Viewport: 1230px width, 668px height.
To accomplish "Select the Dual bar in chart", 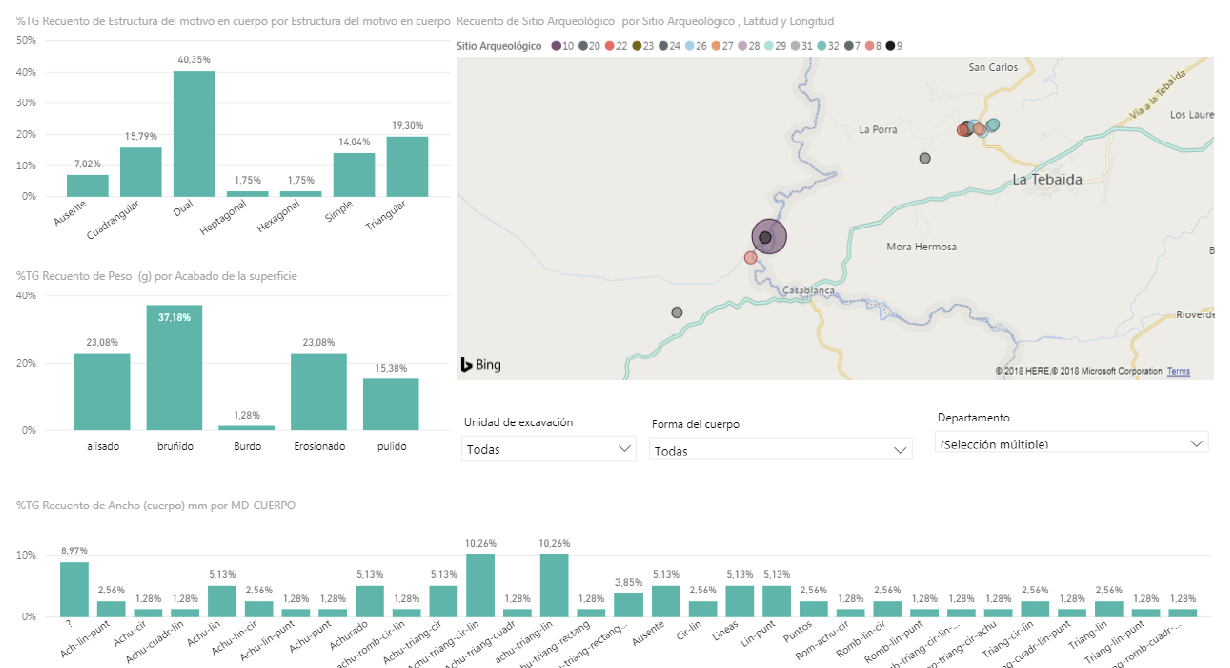I will (x=194, y=133).
